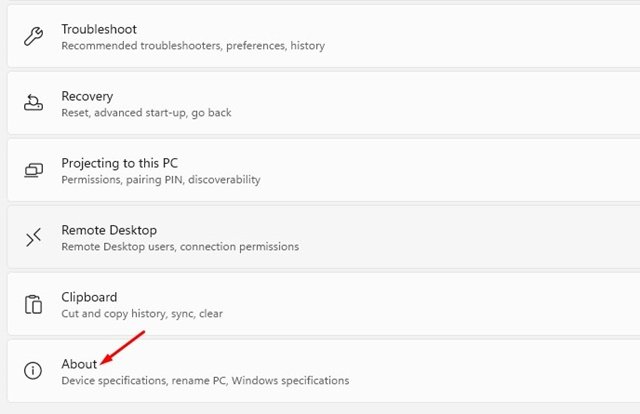Click the Troubleshoot wrench icon
Screen dimensions: 640x414
coord(33,36)
